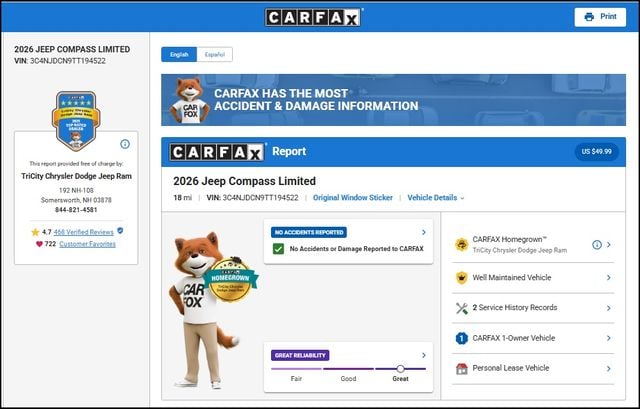The image size is (640, 409).
Task: Click the CARFAX logo in top header
Action: tap(313, 18)
